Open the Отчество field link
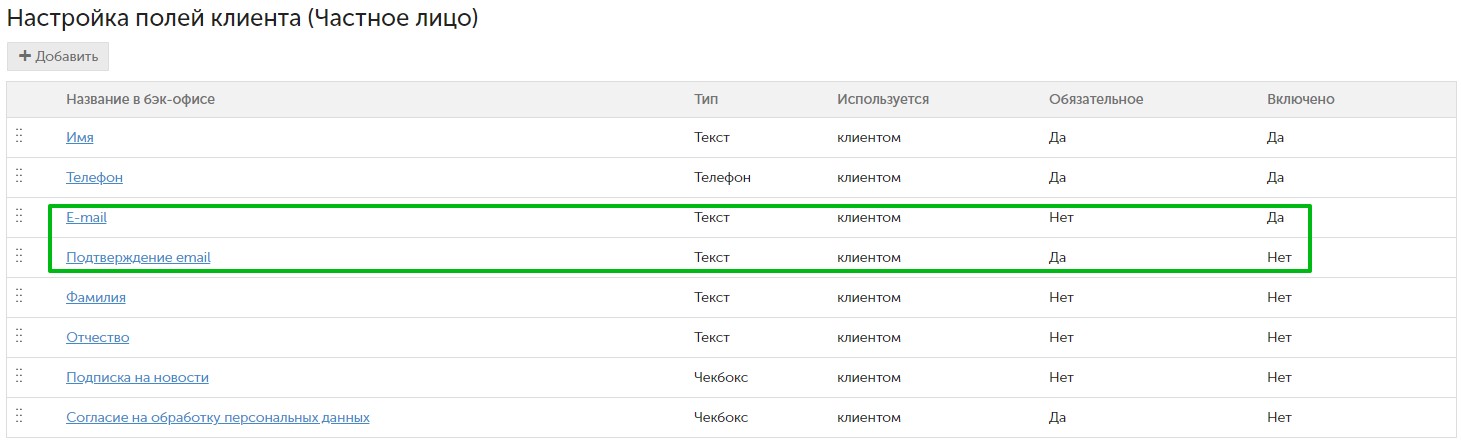 pos(98,337)
